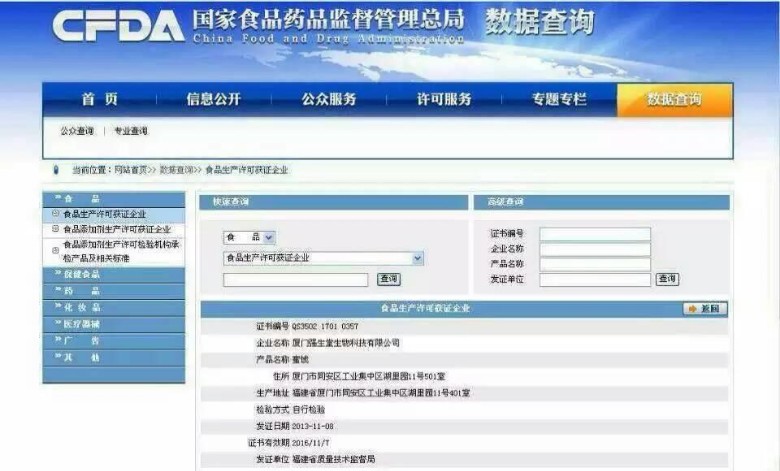780x471 pixels.
Task: Expand the 医疗器械 sidebar category
Action: point(114,324)
